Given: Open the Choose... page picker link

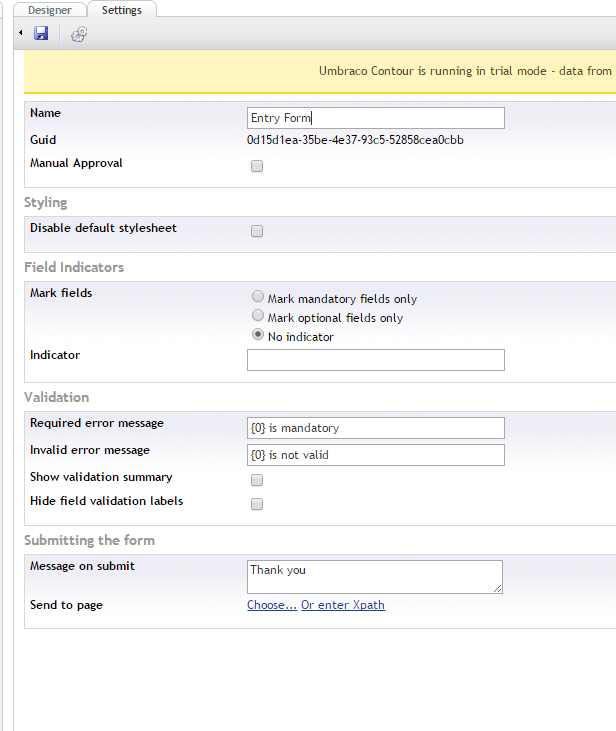Looking at the screenshot, I should [x=272, y=605].
